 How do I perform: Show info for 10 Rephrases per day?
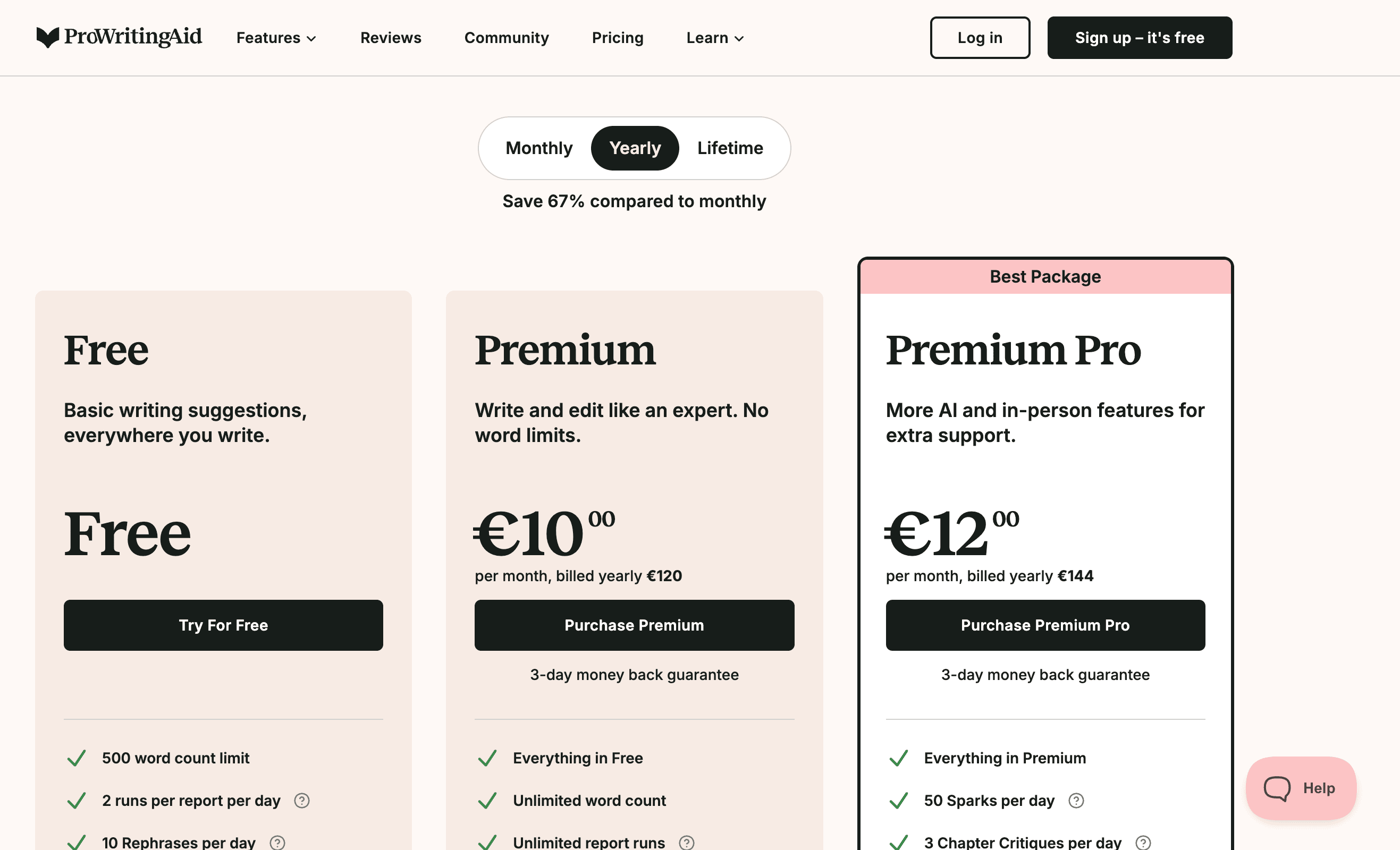pos(277,842)
